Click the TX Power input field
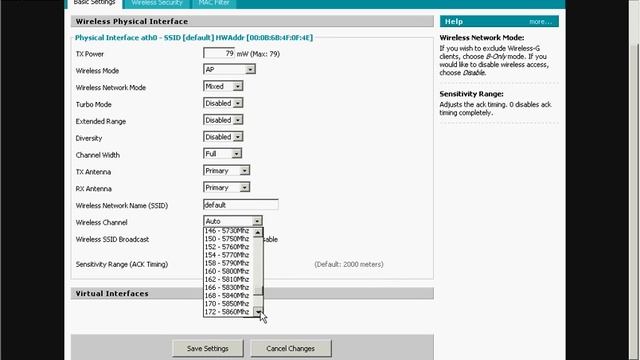This screenshot has height=360, width=640. (219, 53)
